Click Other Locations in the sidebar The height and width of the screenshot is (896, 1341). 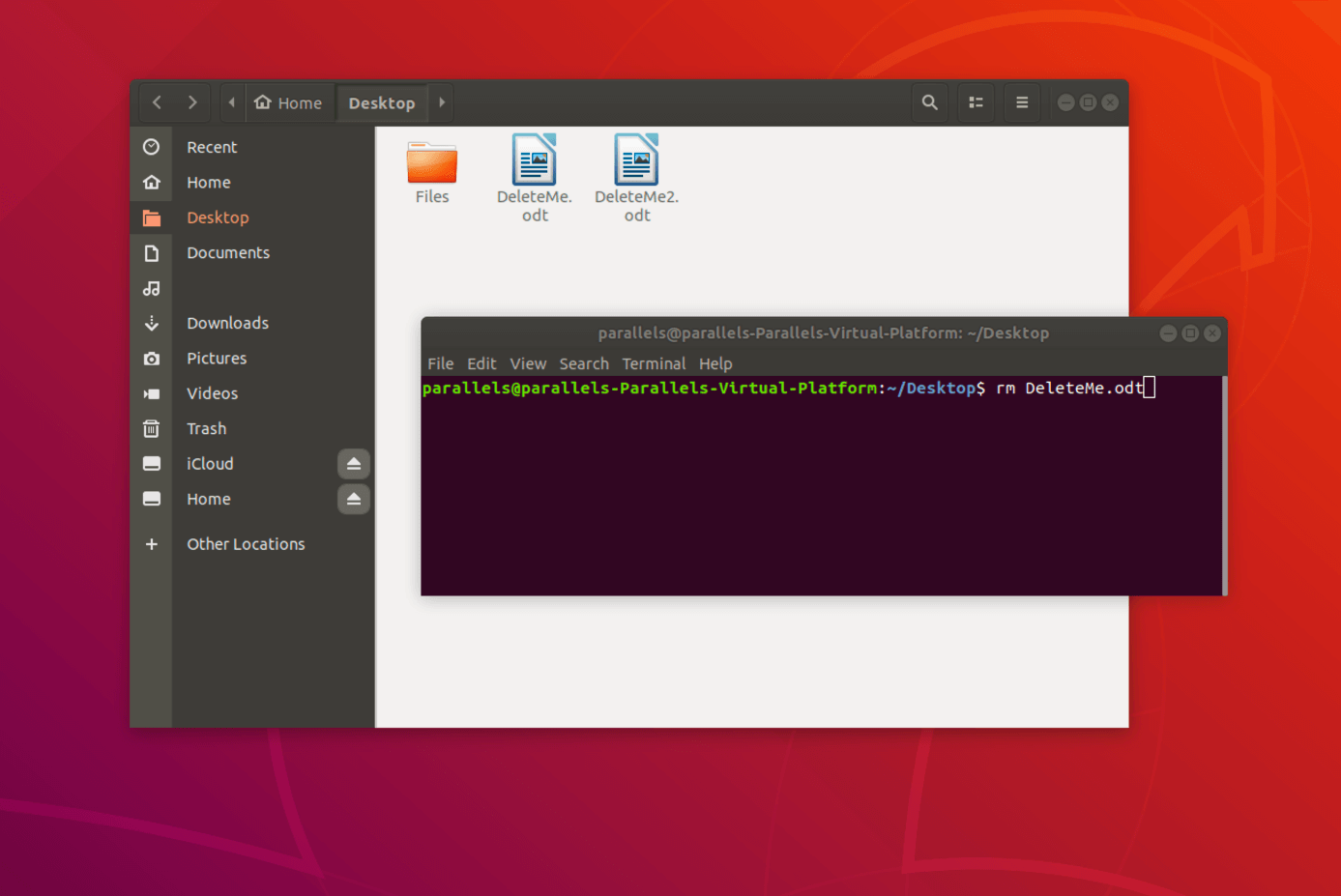(x=245, y=543)
